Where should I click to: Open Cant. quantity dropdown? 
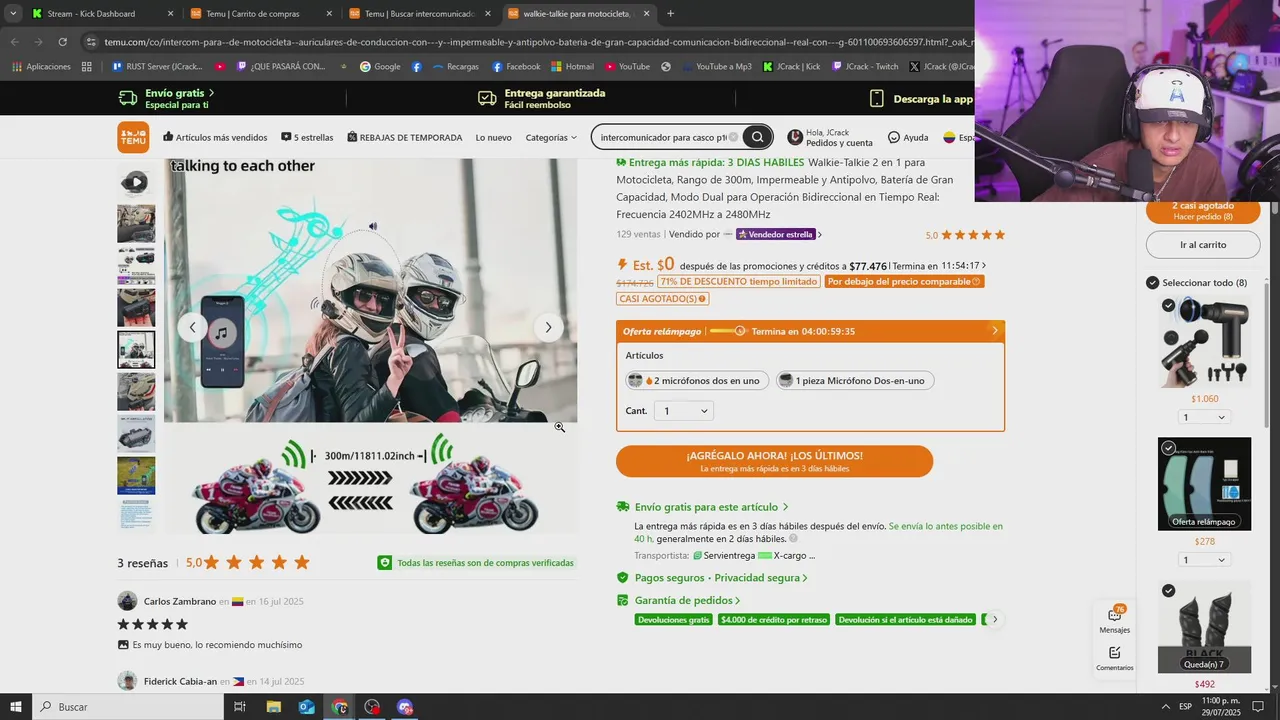[x=684, y=411]
